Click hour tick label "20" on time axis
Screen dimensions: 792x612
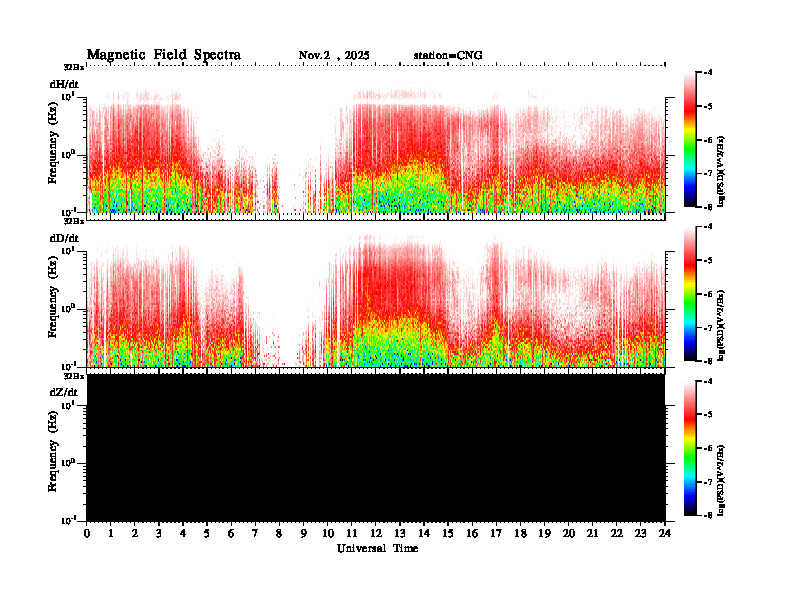click(x=569, y=534)
